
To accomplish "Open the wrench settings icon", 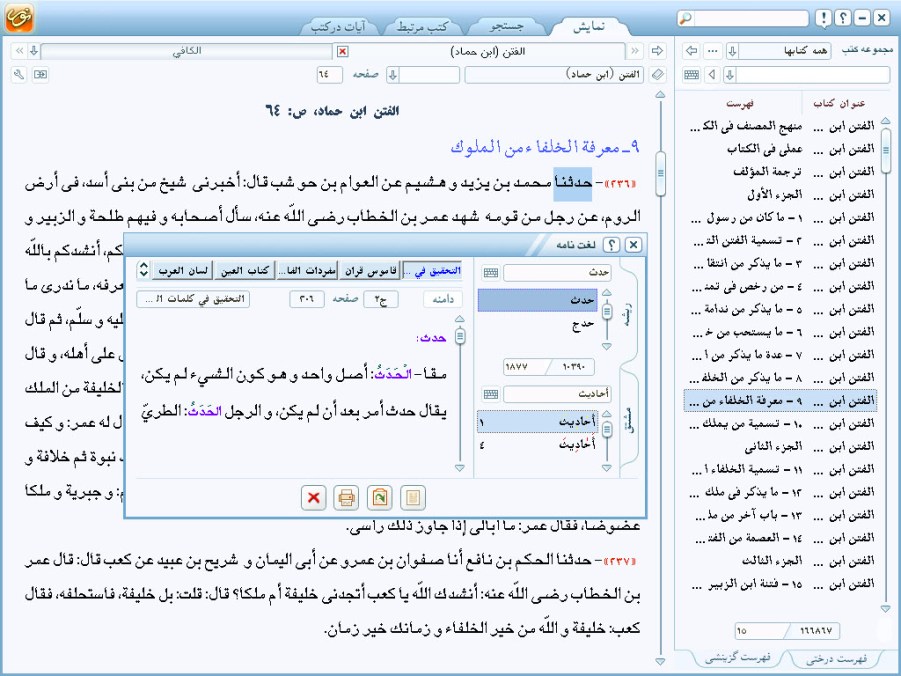I will click(x=19, y=75).
